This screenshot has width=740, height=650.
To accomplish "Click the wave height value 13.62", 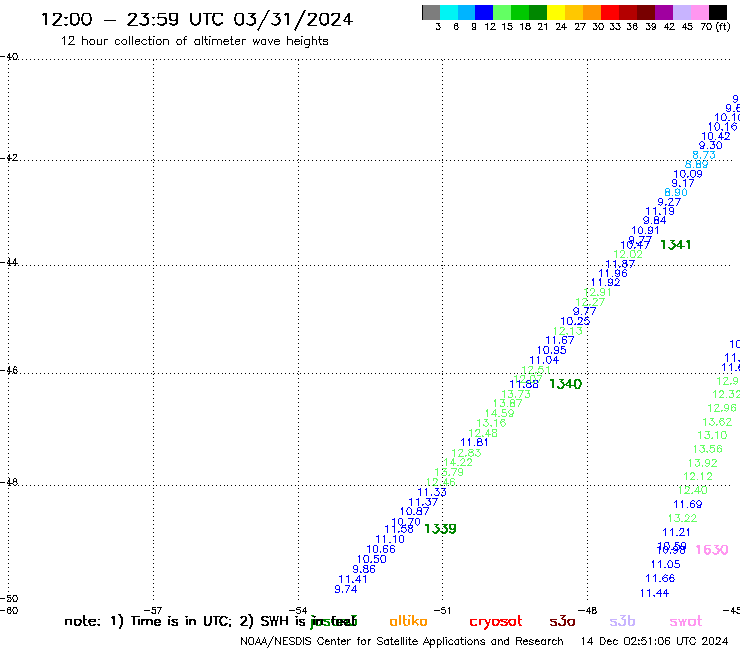I will [x=717, y=422].
